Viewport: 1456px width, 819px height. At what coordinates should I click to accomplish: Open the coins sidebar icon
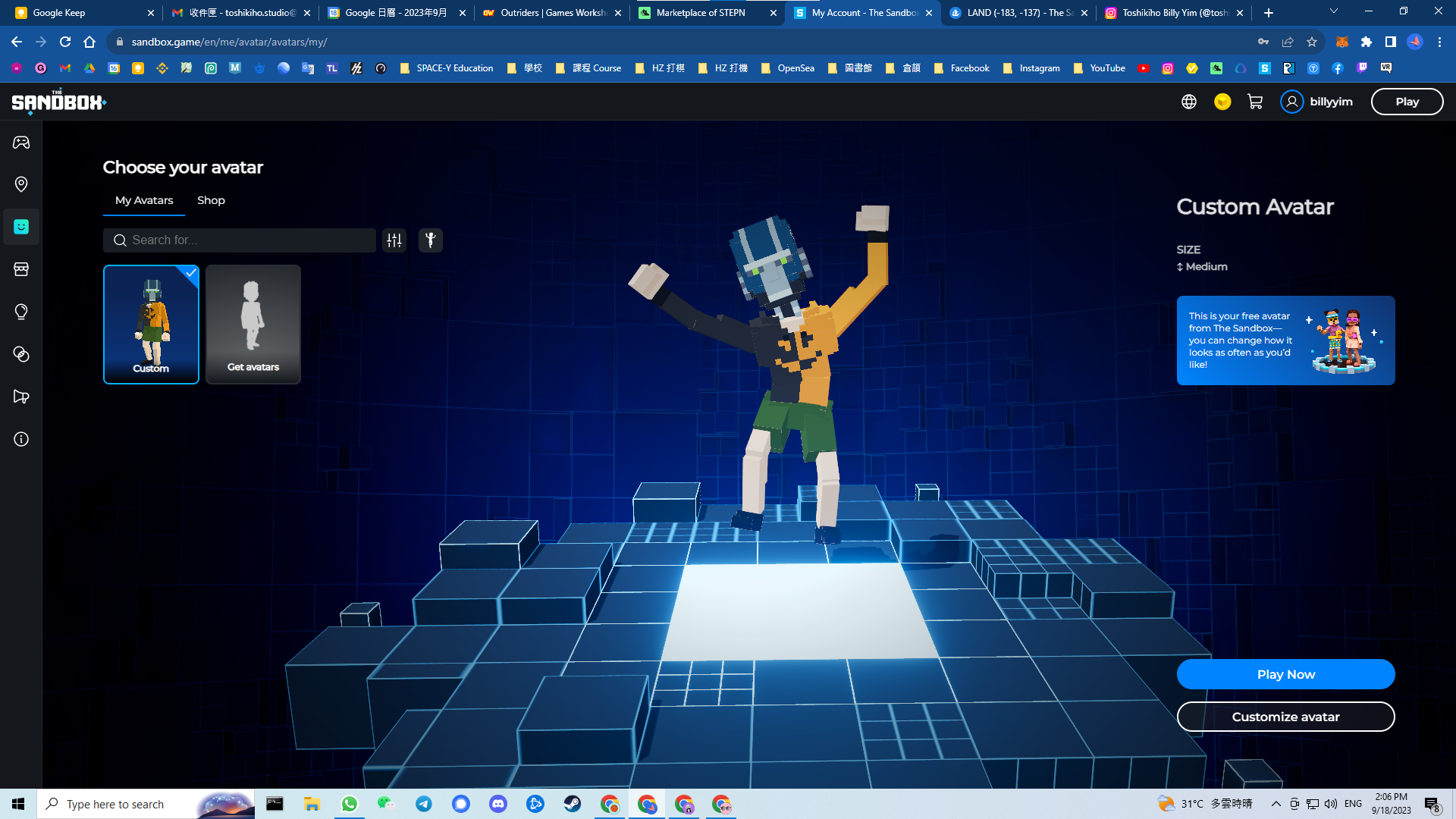coord(21,354)
